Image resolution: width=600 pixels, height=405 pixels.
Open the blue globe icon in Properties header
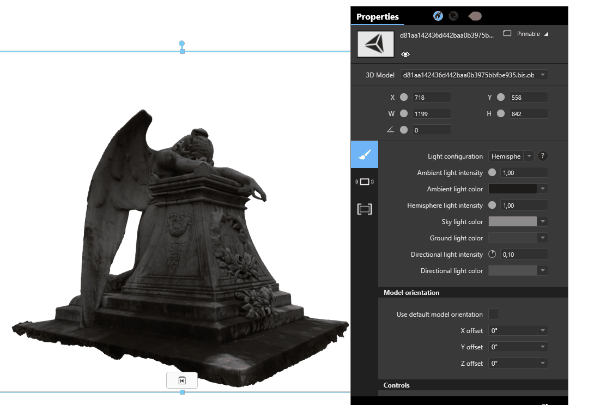click(438, 16)
